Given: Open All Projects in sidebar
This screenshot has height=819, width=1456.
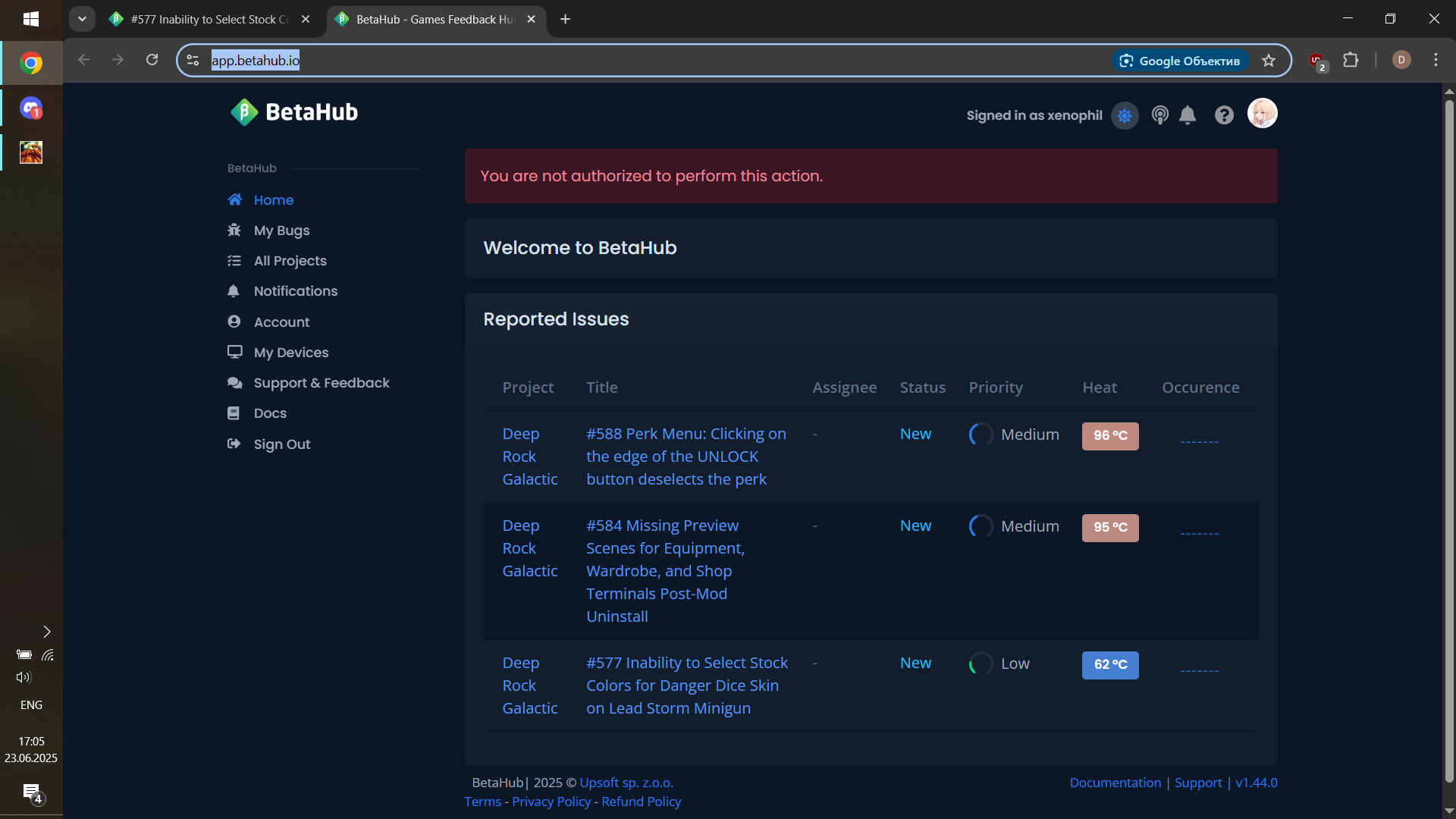Looking at the screenshot, I should pos(290,261).
